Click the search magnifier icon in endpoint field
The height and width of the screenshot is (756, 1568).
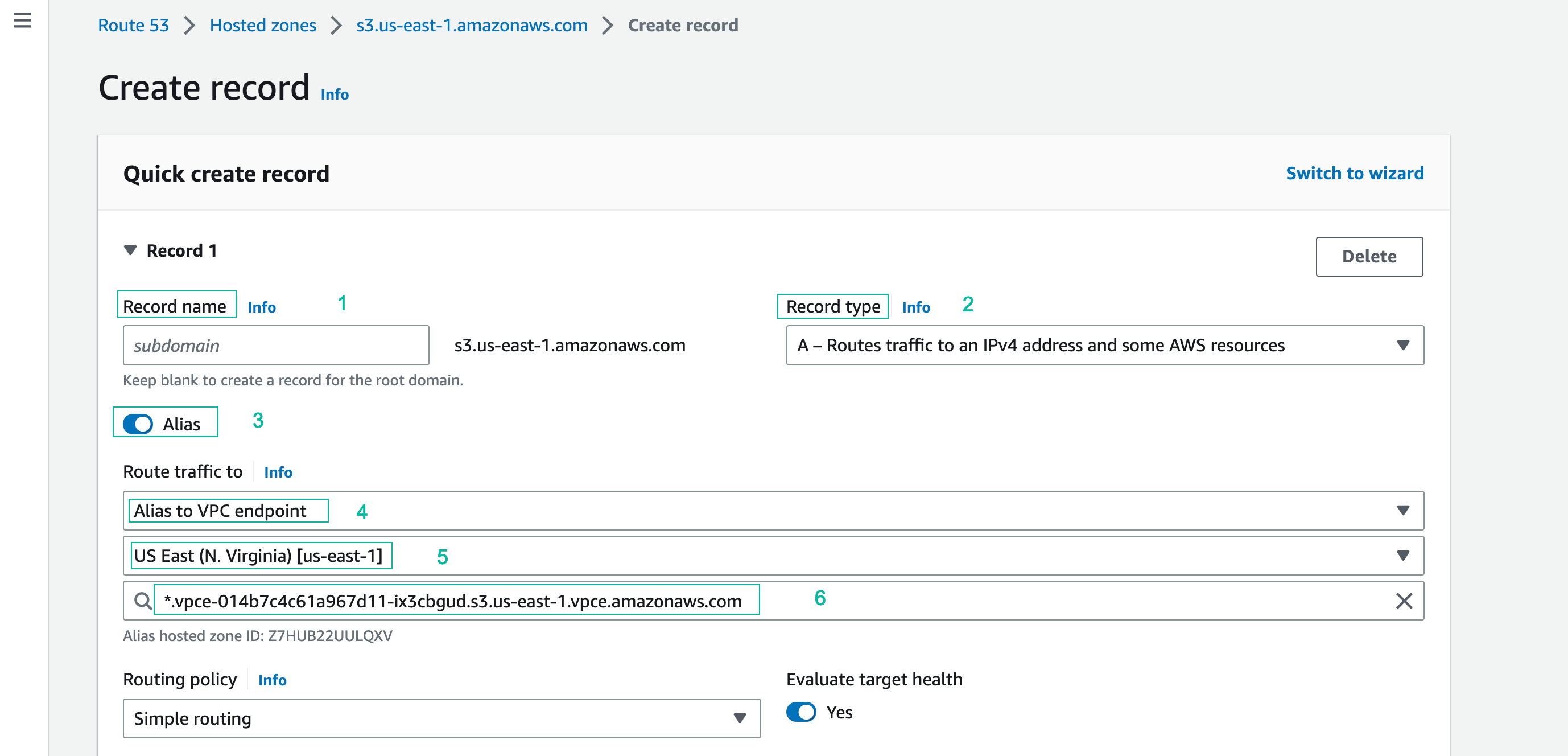142,601
